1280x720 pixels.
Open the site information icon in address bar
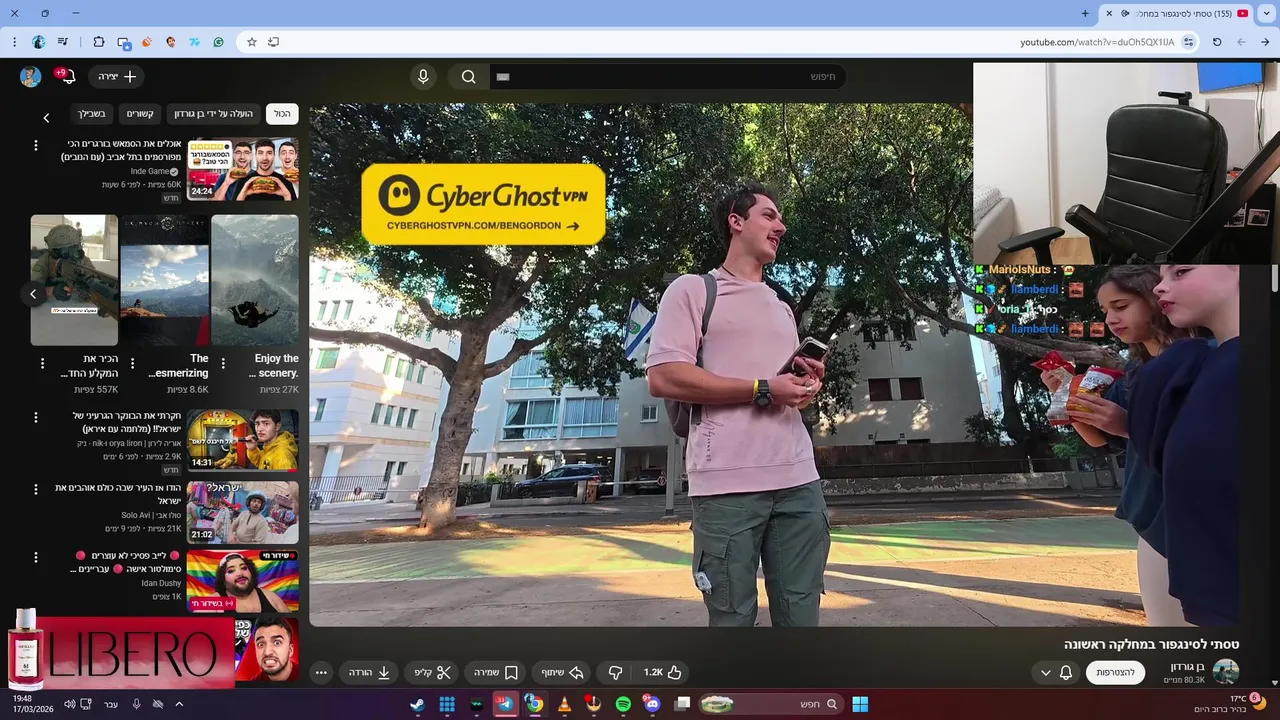pyautogui.click(x=1188, y=42)
